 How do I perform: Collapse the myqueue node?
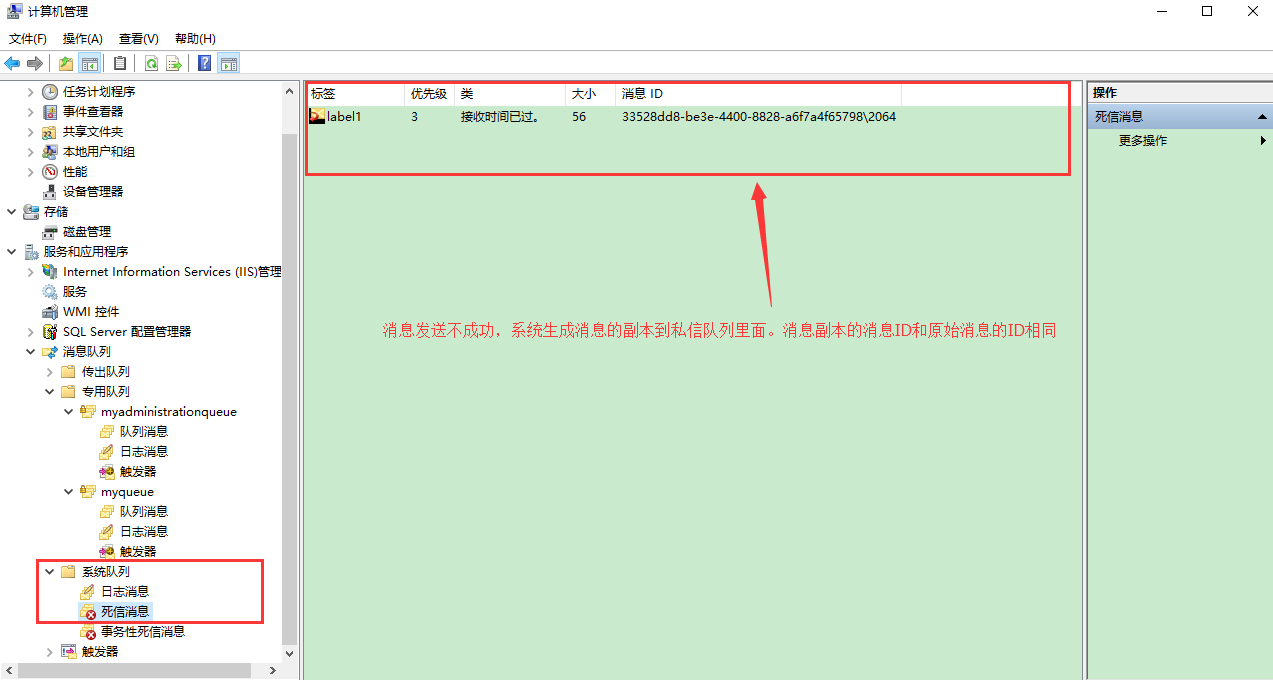tap(68, 491)
